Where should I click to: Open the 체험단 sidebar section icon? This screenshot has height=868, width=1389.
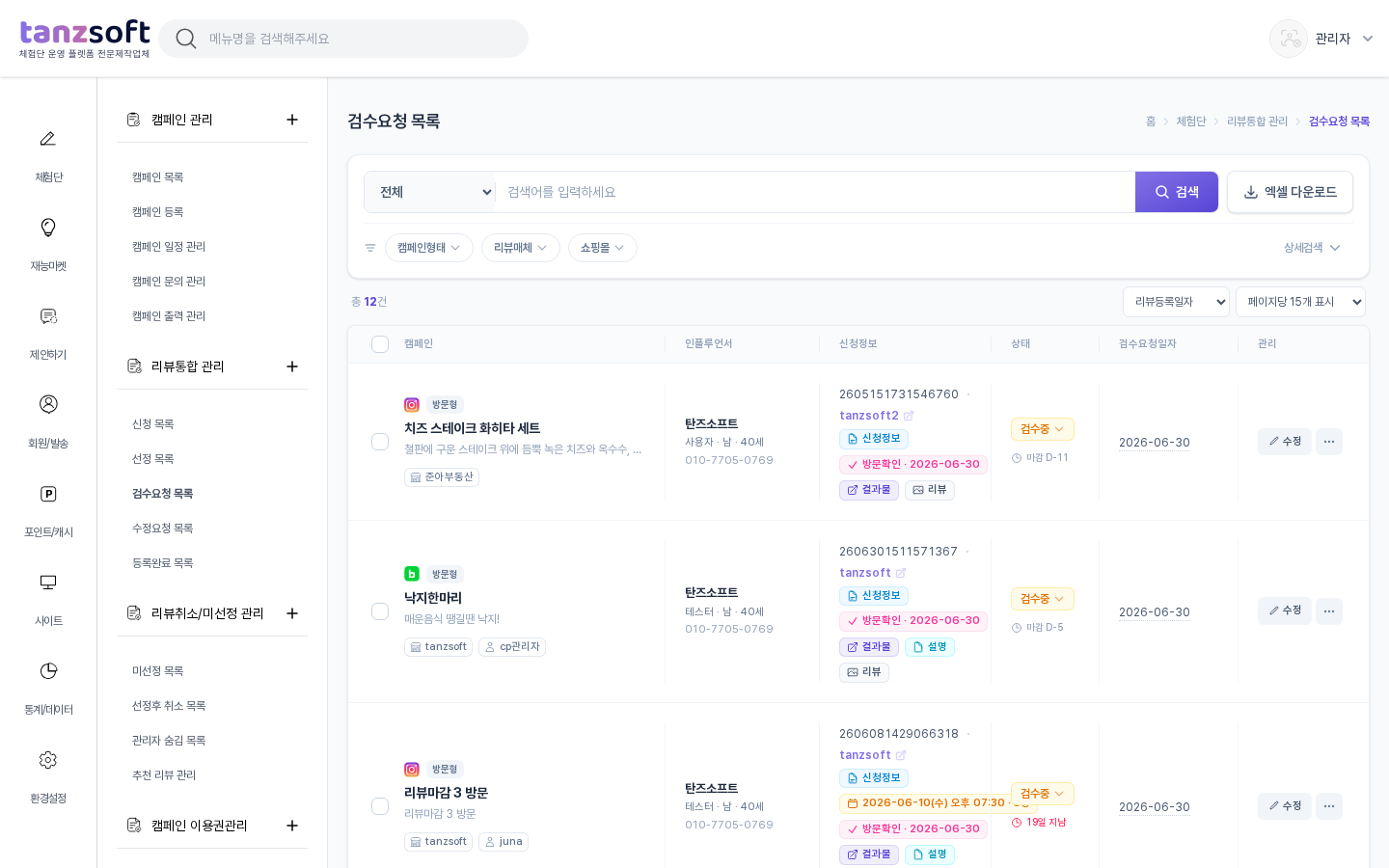tap(47, 139)
